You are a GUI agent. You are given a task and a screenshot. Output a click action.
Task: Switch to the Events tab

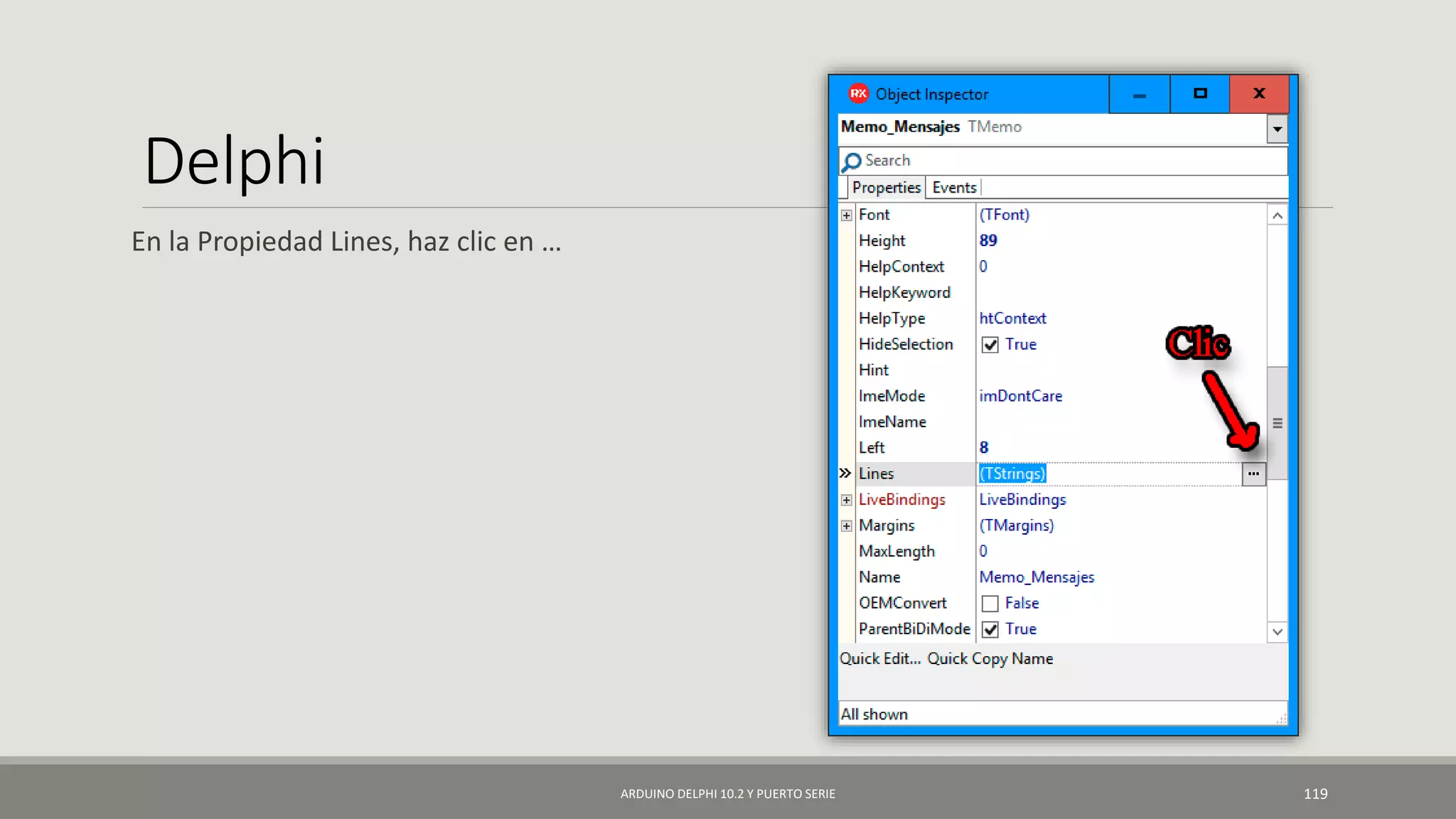pos(954,188)
